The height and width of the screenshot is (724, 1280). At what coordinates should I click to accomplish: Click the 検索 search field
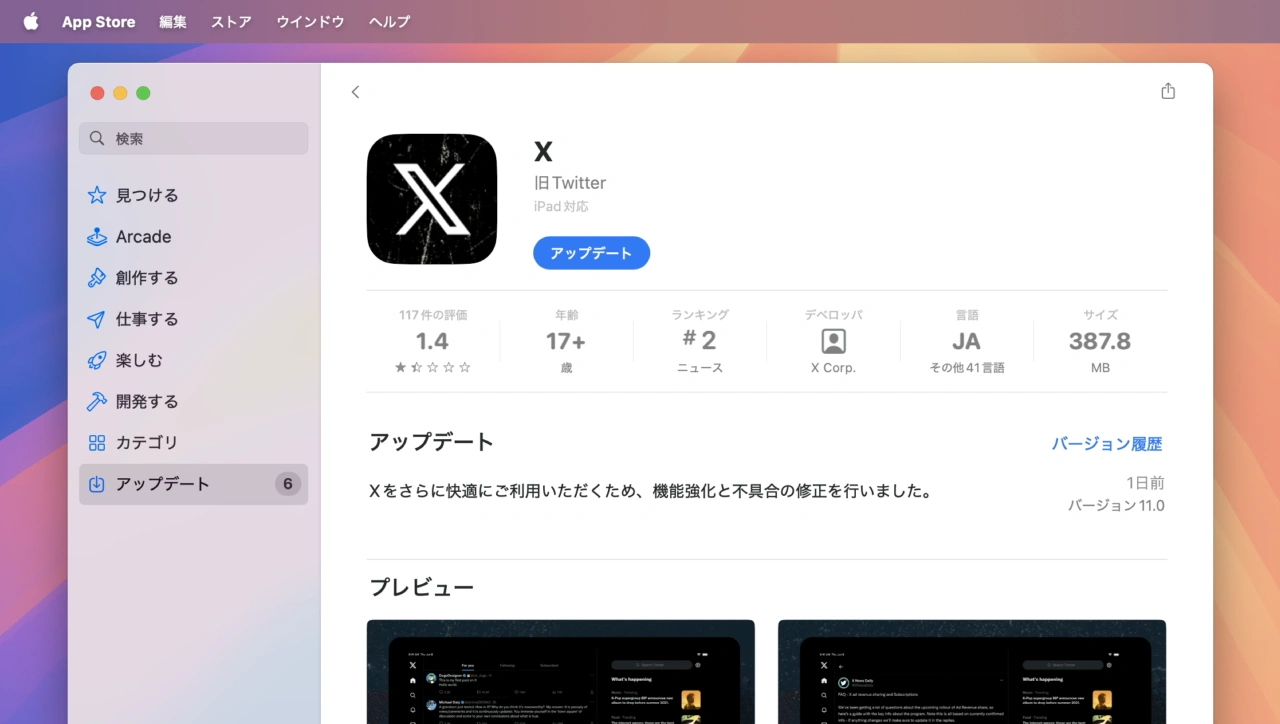(x=193, y=139)
